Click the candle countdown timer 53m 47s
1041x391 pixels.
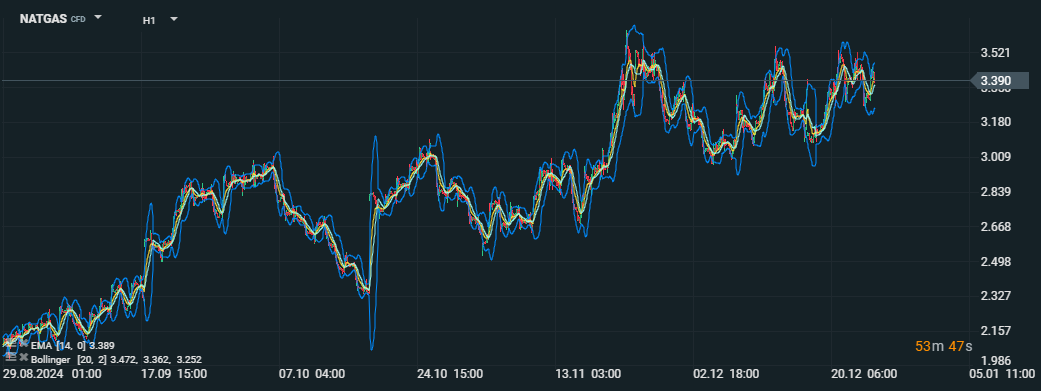943,346
